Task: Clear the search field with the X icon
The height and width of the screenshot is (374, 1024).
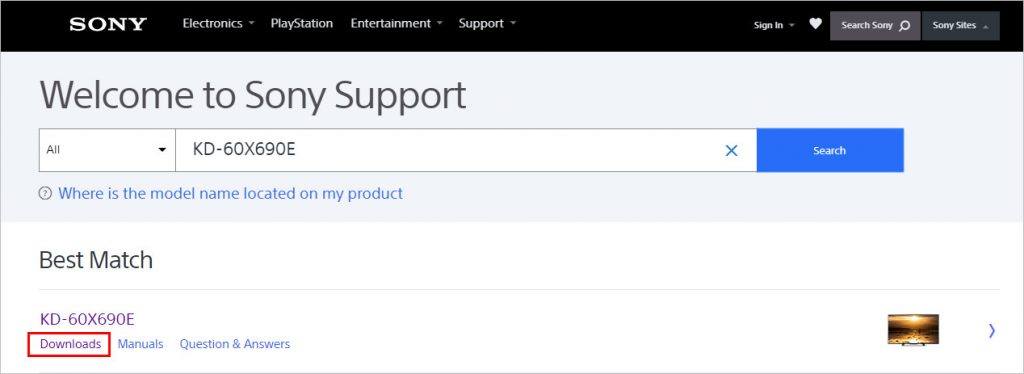Action: click(x=731, y=151)
